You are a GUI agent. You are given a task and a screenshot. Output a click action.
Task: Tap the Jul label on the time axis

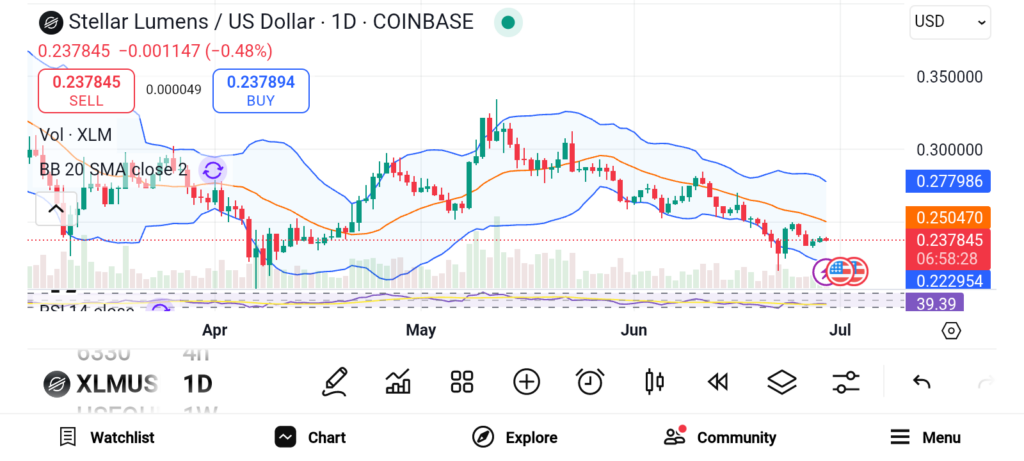point(840,330)
